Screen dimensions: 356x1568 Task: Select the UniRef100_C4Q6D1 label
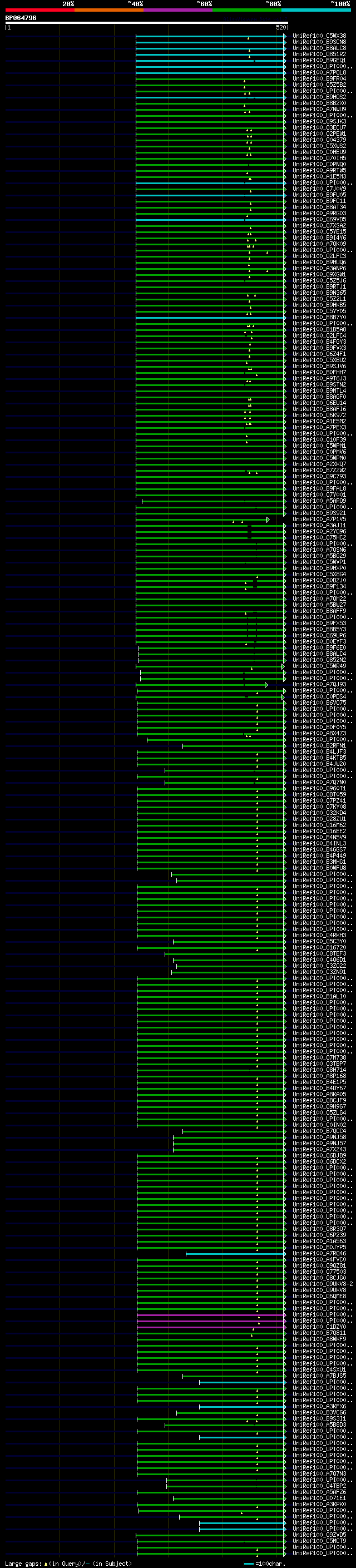319,960
